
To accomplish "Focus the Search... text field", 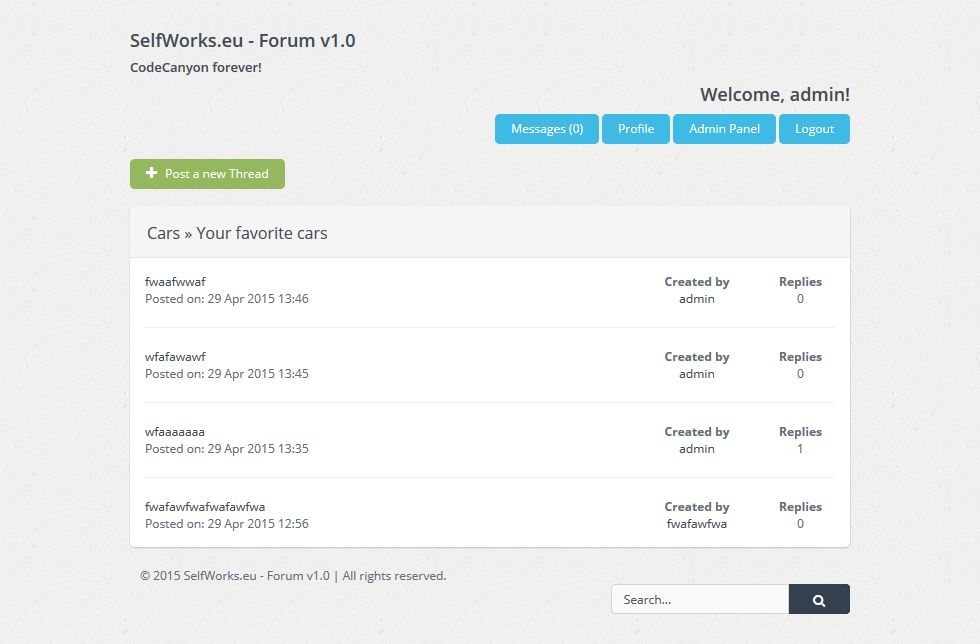I will (x=700, y=600).
